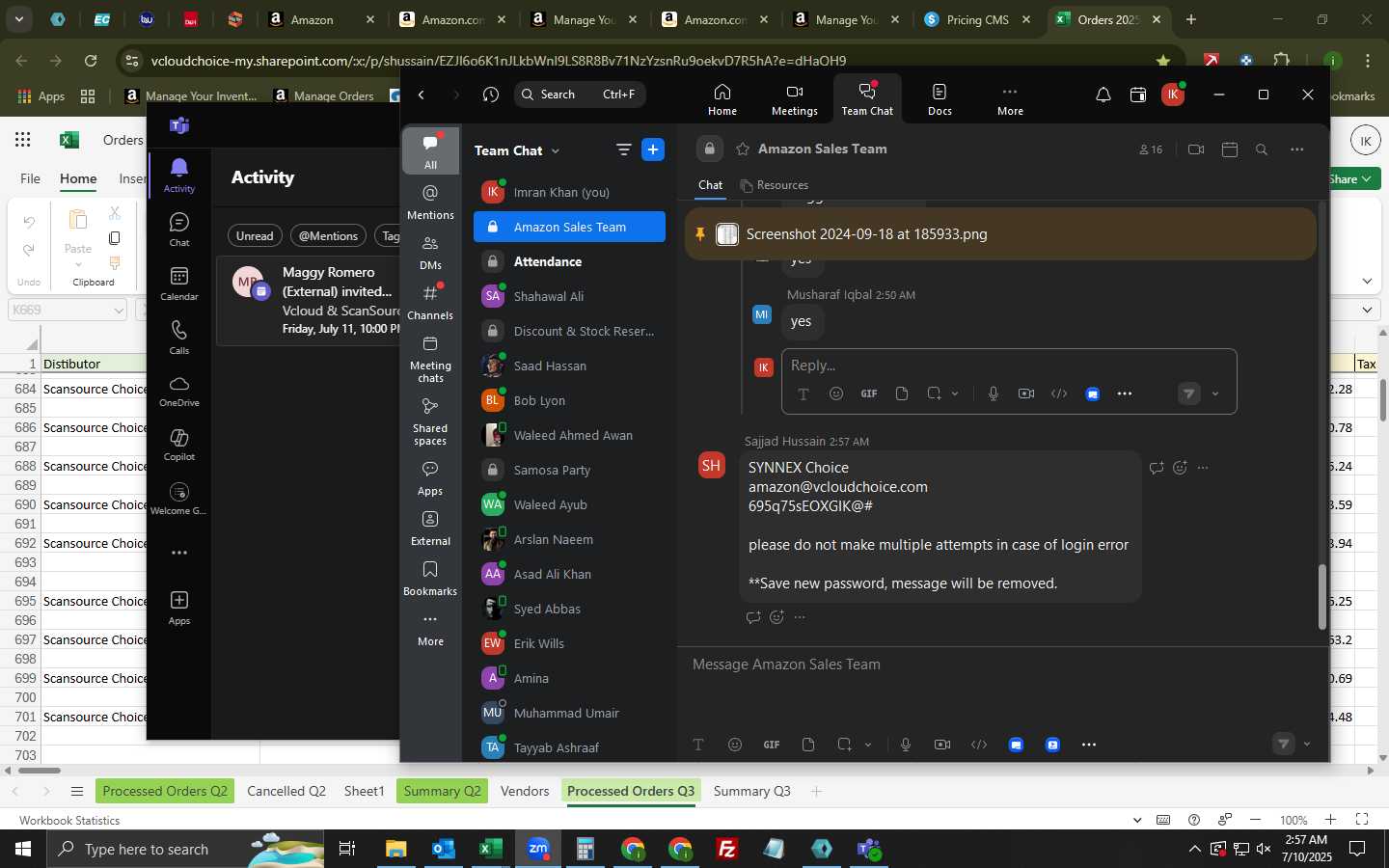The image size is (1389, 868).
Task: Open Mentions in Zoom chat sidebar
Action: click(x=430, y=203)
